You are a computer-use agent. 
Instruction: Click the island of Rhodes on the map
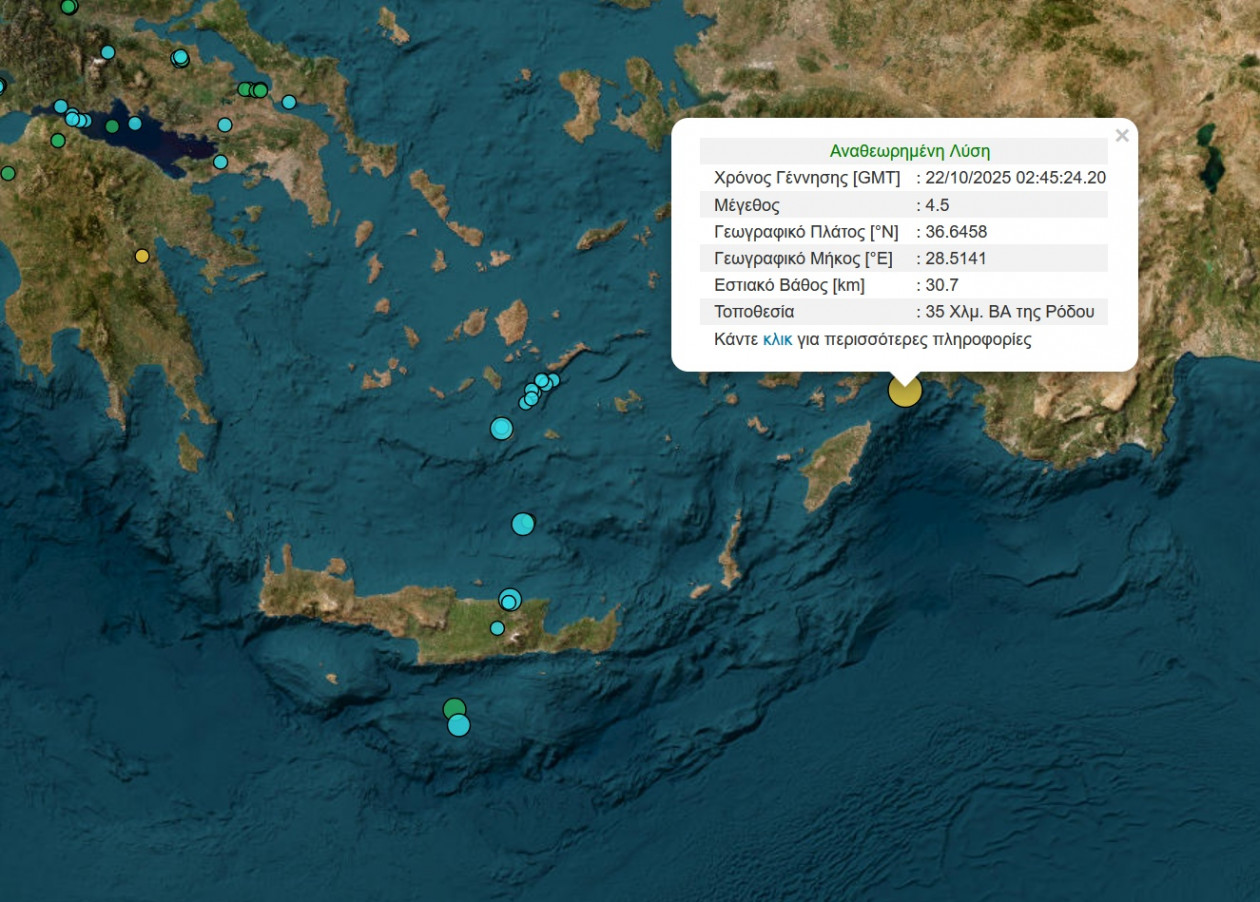[836, 463]
